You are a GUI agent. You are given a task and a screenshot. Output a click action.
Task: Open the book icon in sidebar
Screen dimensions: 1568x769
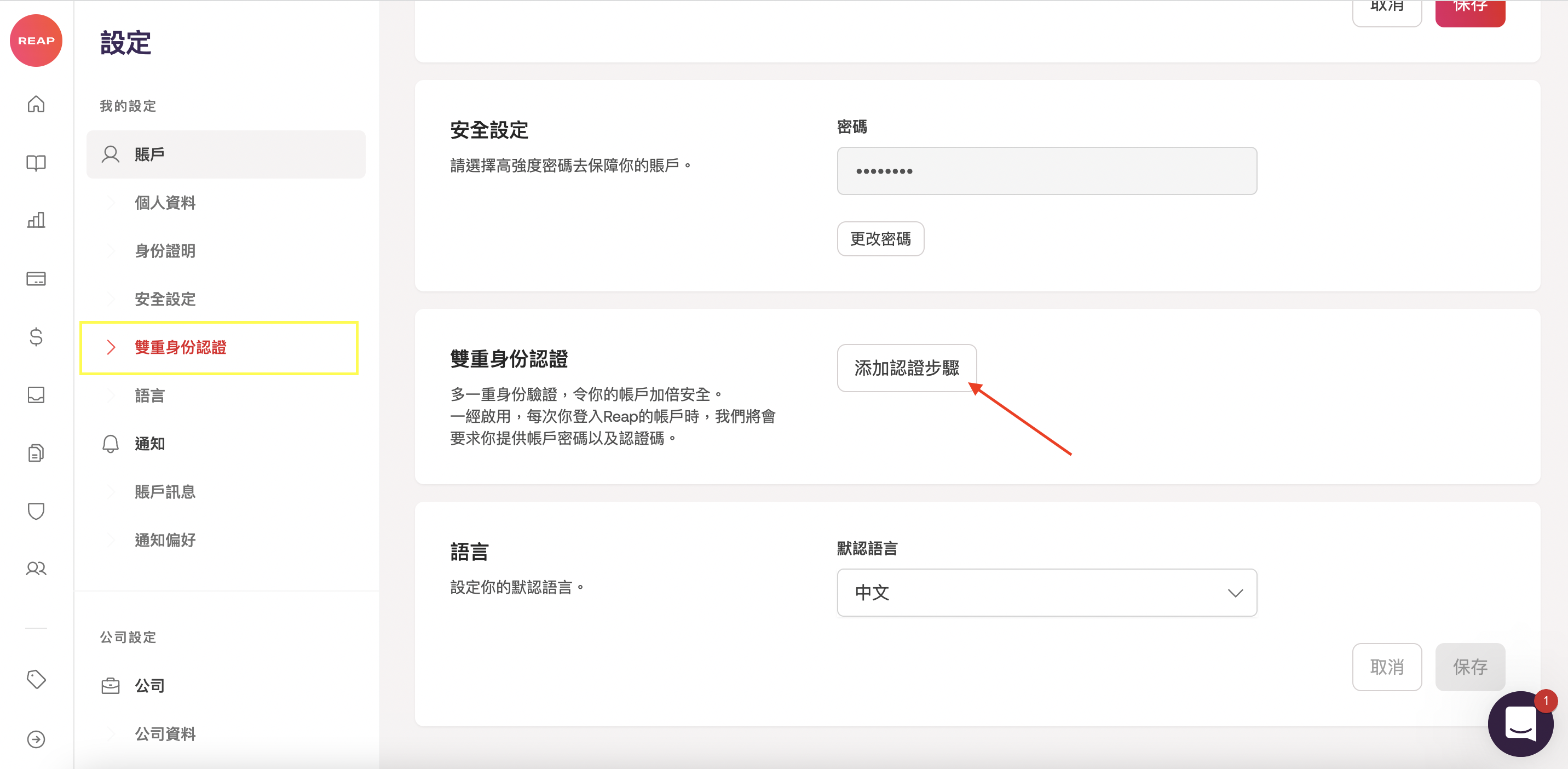pyautogui.click(x=36, y=163)
